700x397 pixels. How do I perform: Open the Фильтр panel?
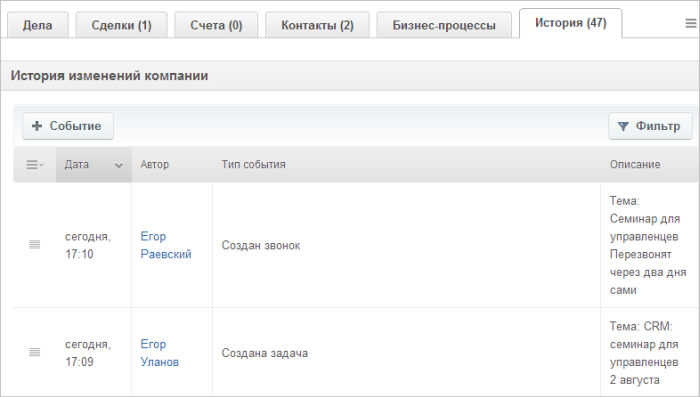[x=650, y=126]
